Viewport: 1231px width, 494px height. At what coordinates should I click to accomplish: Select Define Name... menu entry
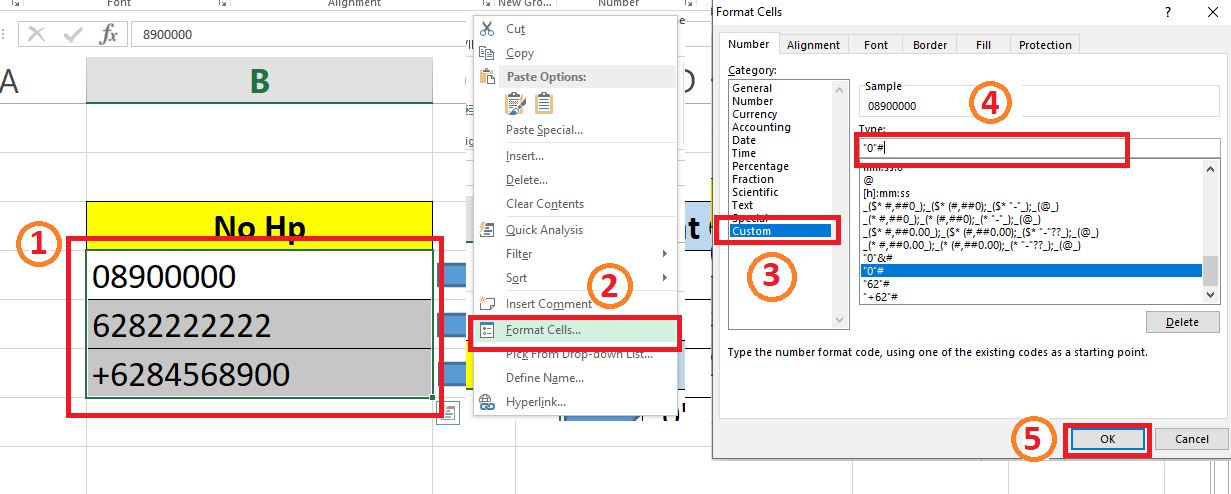pyautogui.click(x=545, y=378)
